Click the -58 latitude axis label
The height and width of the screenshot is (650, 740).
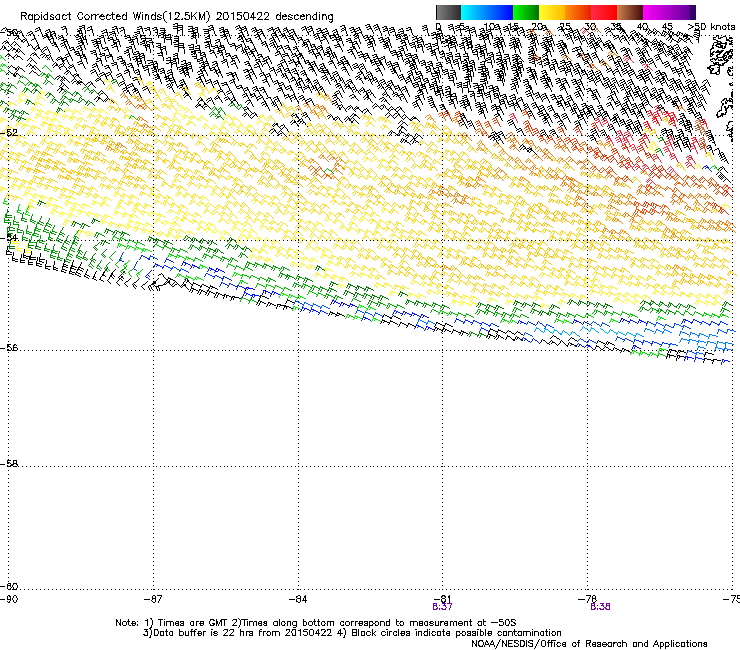pos(9,464)
